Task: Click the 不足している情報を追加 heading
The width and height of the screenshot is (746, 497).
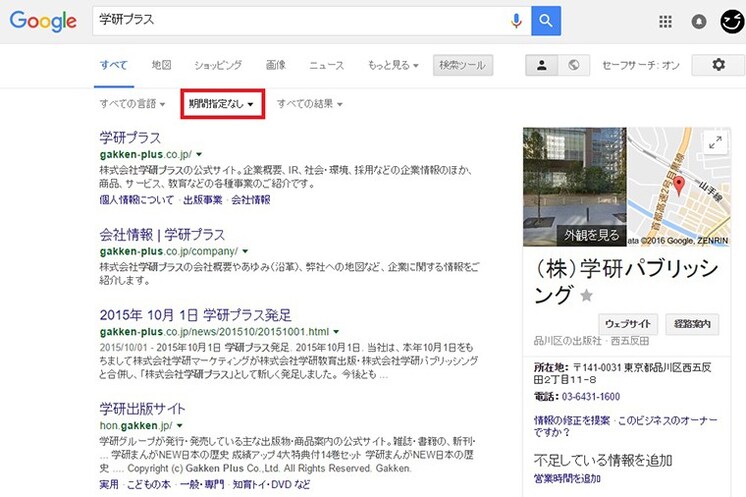Action: pyautogui.click(x=603, y=460)
